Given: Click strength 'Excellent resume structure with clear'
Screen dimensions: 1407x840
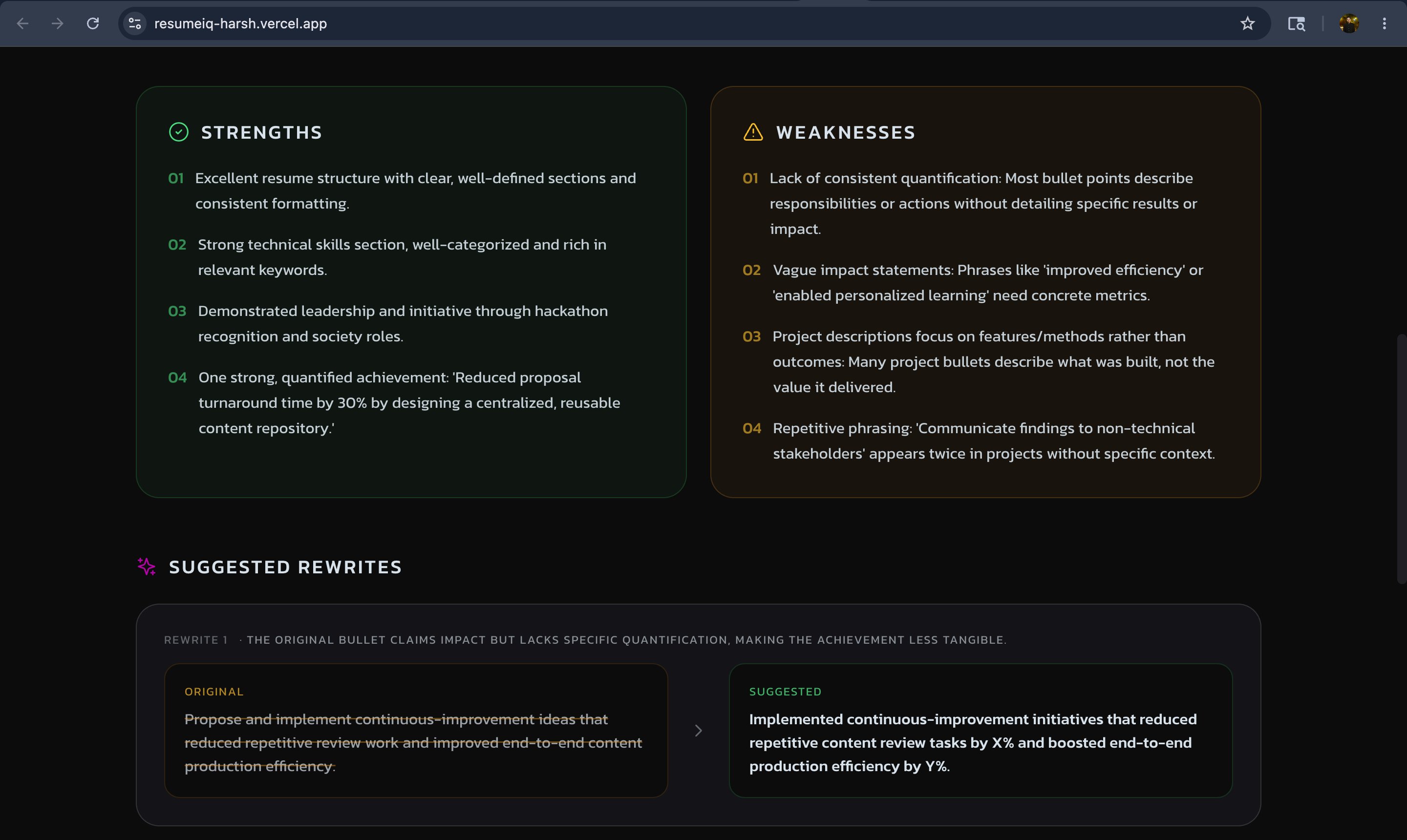Looking at the screenshot, I should tap(416, 191).
